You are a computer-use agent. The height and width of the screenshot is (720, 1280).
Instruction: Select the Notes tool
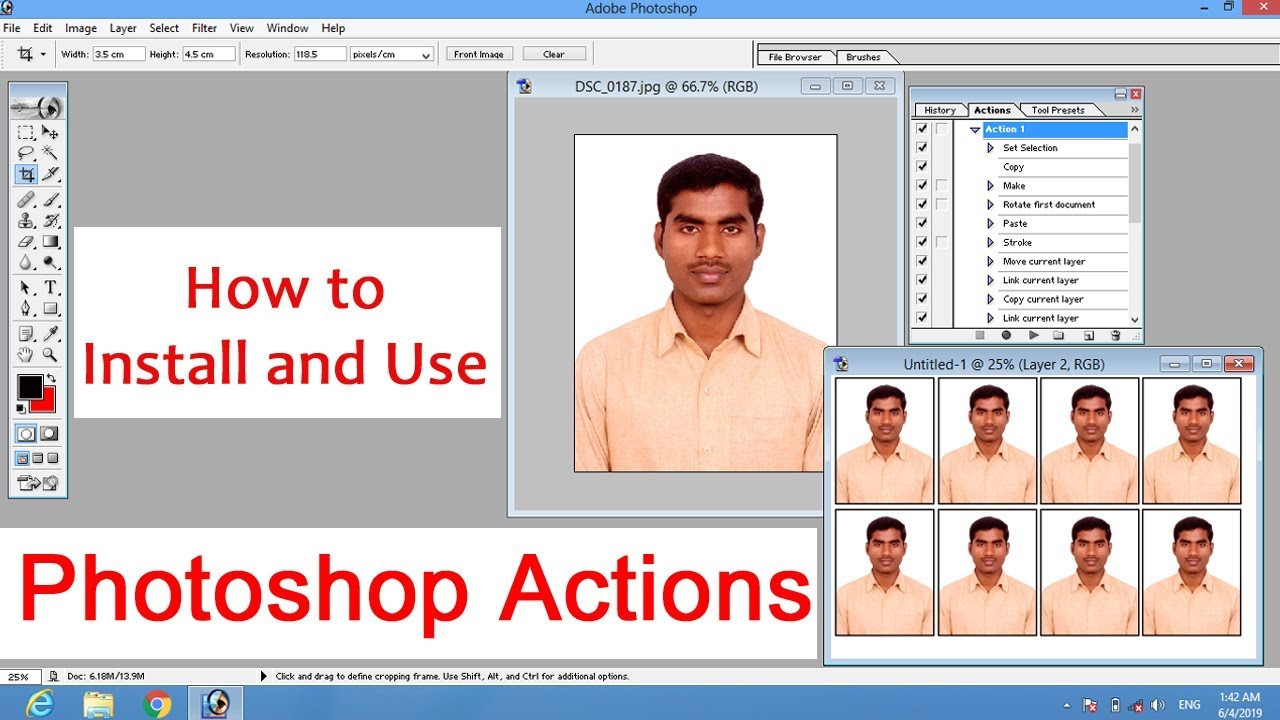tap(26, 334)
